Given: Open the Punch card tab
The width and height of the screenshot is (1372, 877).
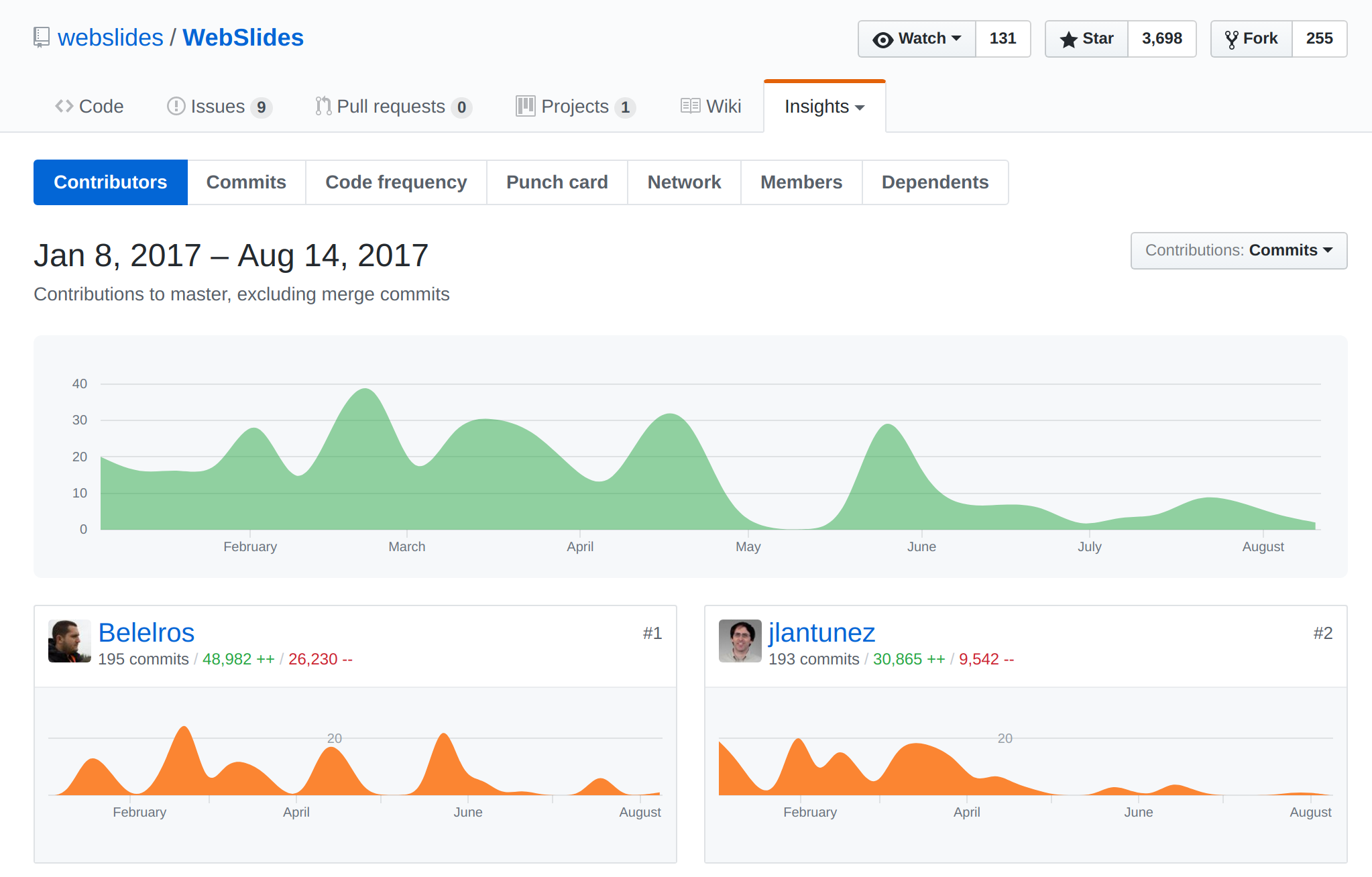Looking at the screenshot, I should (x=557, y=182).
